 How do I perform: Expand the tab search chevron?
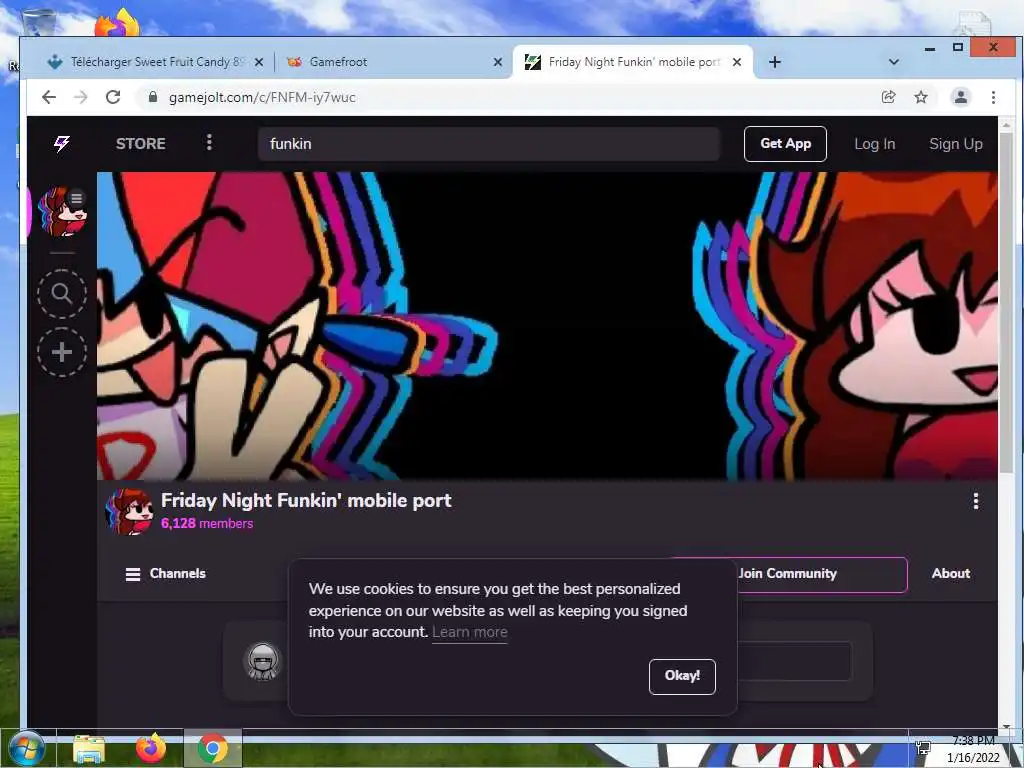pos(893,62)
